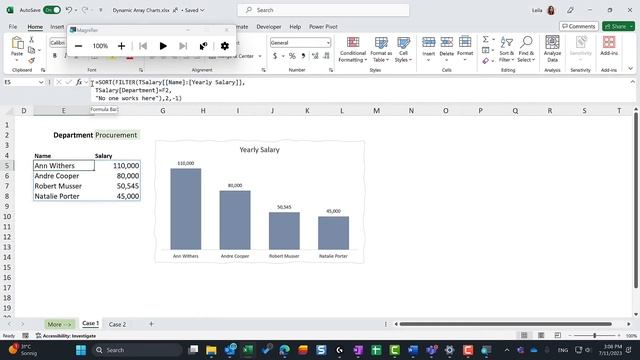Switch to the Insert tab
The height and width of the screenshot is (360, 640).
click(x=57, y=27)
